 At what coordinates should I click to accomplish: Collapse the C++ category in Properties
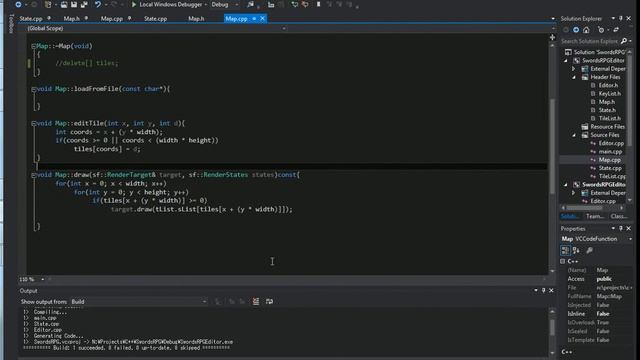click(x=563, y=261)
